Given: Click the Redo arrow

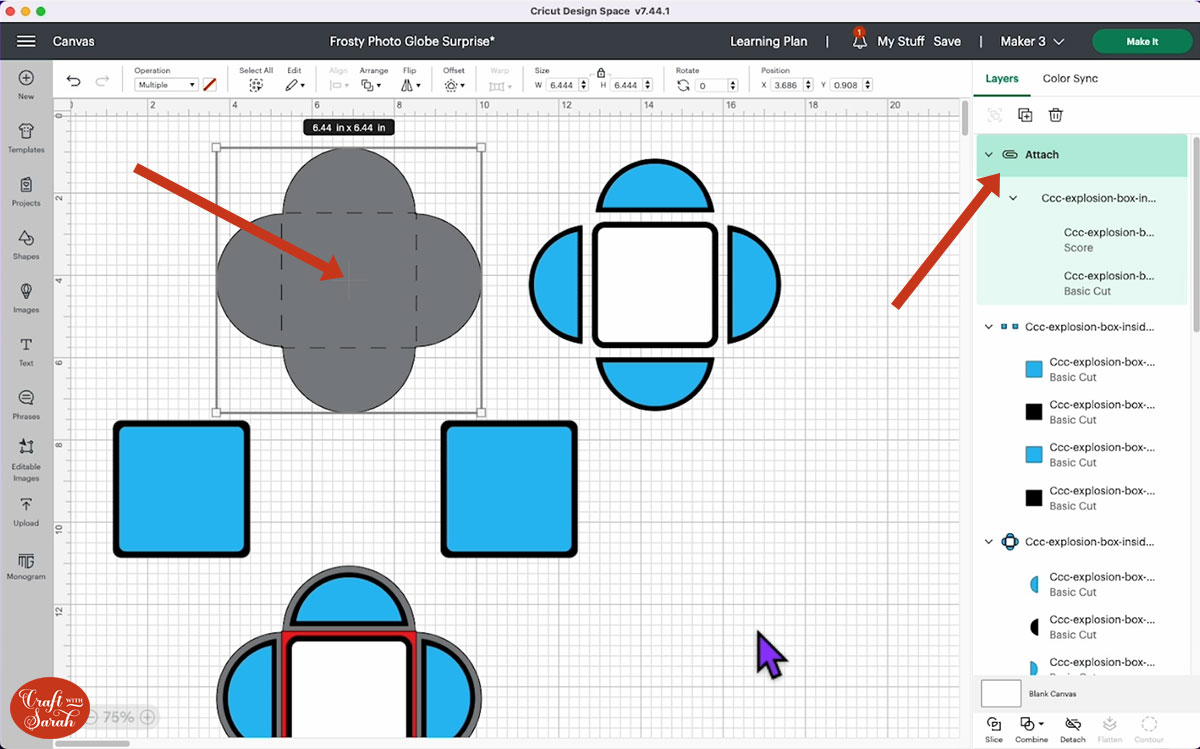Looking at the screenshot, I should click(x=102, y=81).
